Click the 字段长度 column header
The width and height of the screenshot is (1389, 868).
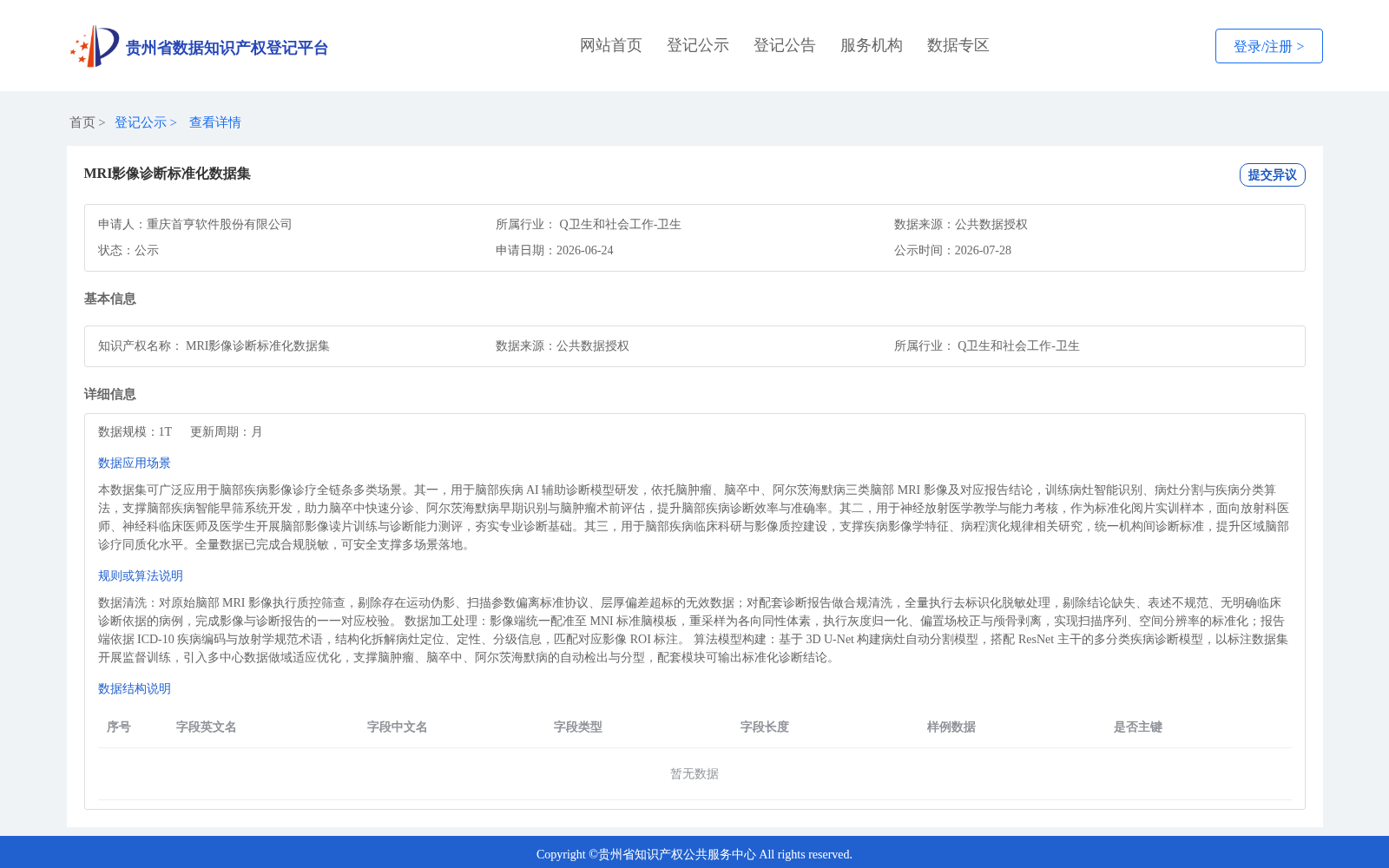tap(765, 727)
